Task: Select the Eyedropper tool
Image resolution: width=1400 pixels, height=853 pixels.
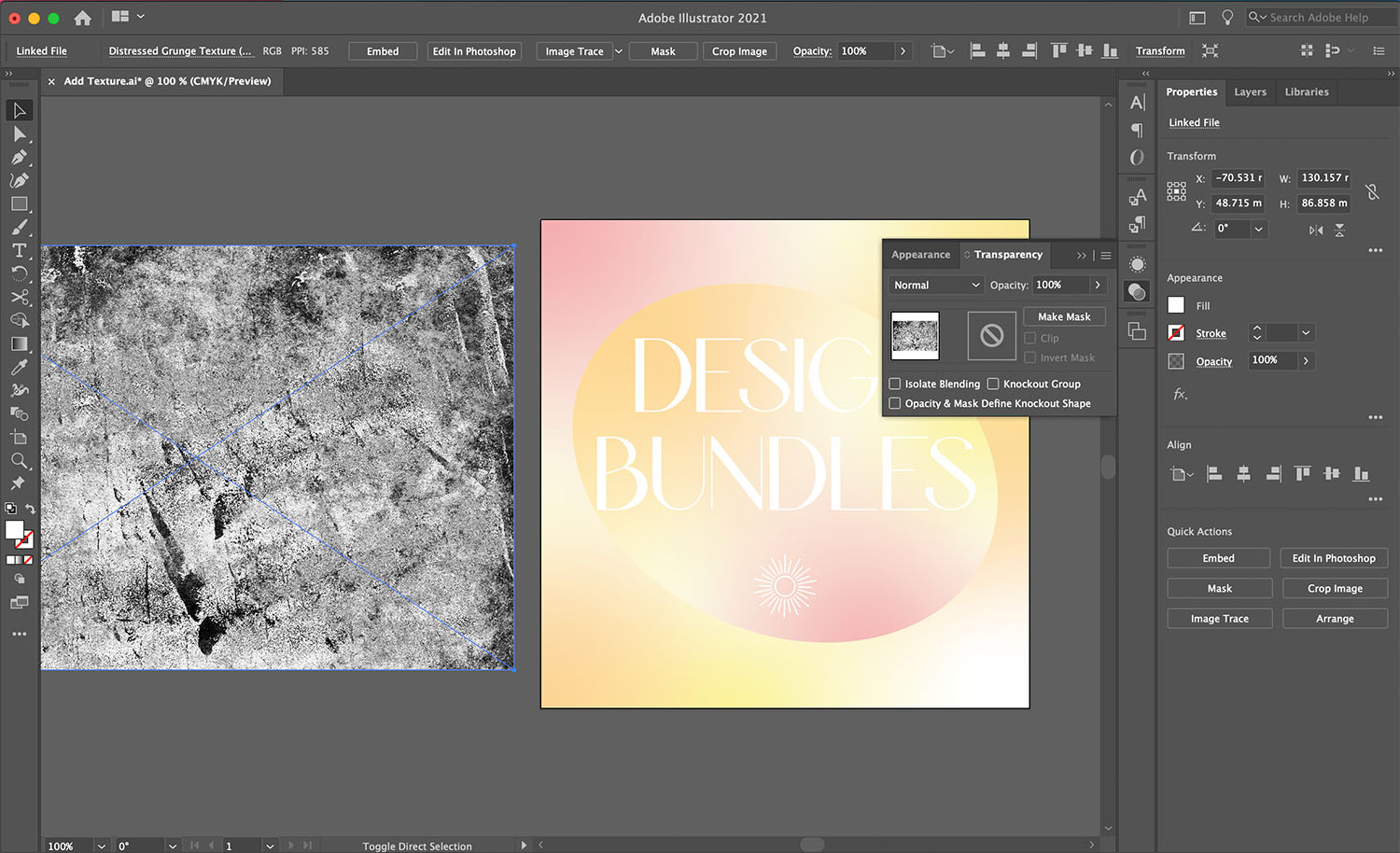Action: tap(19, 367)
